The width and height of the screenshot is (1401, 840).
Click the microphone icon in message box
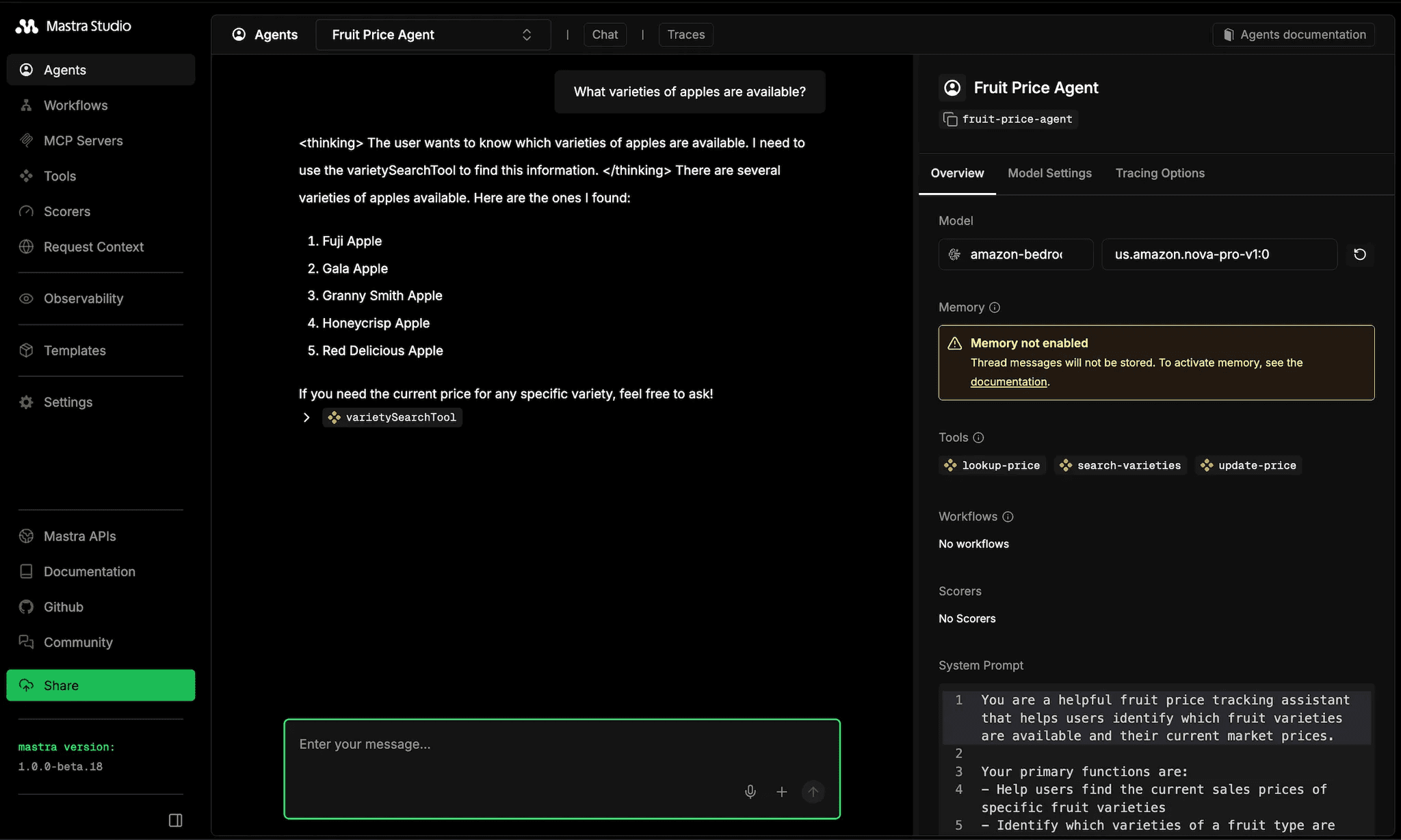pyautogui.click(x=750, y=791)
